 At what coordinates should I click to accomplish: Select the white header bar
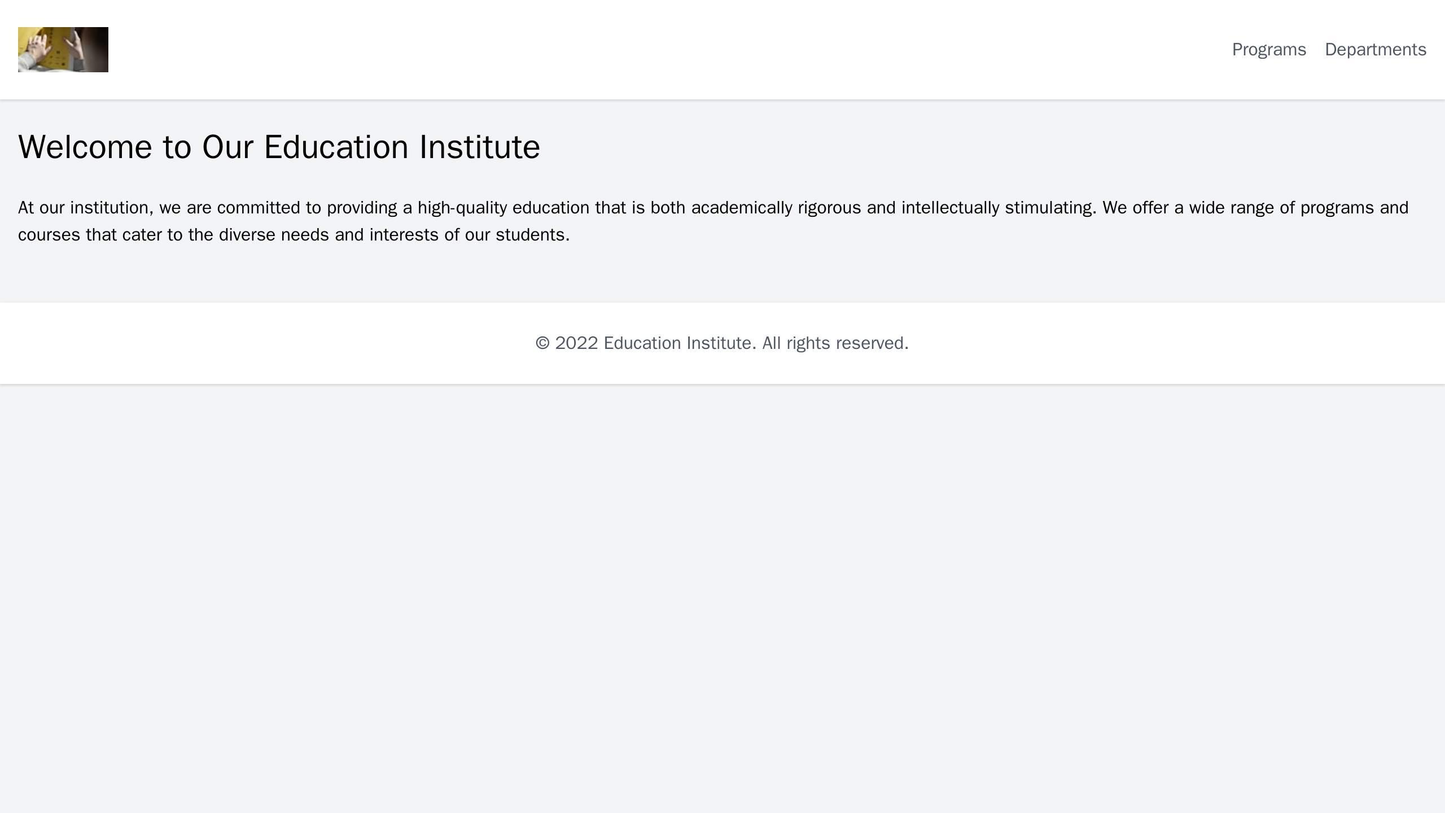click(x=722, y=46)
